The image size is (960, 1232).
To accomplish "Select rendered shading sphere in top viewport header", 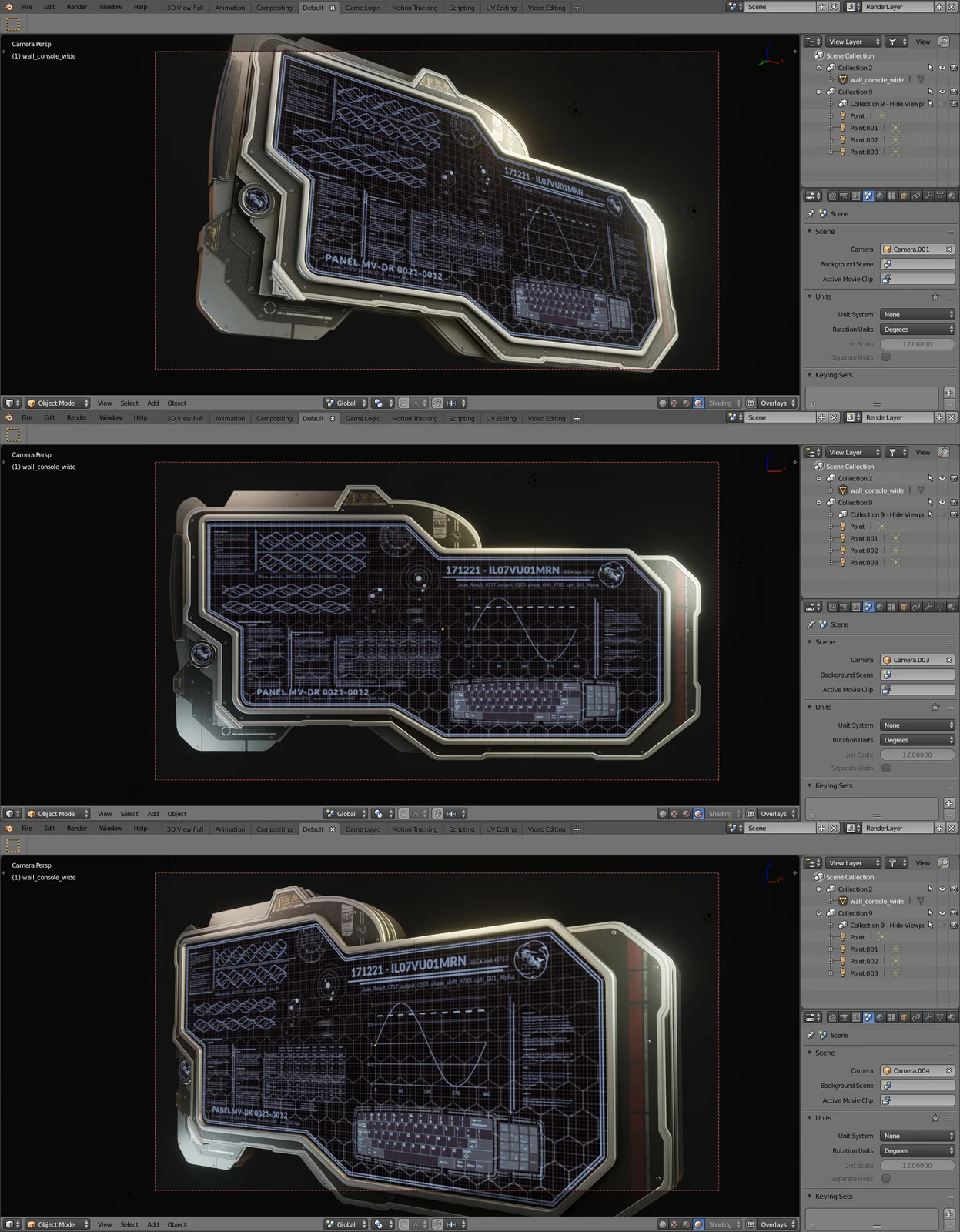I will [698, 403].
